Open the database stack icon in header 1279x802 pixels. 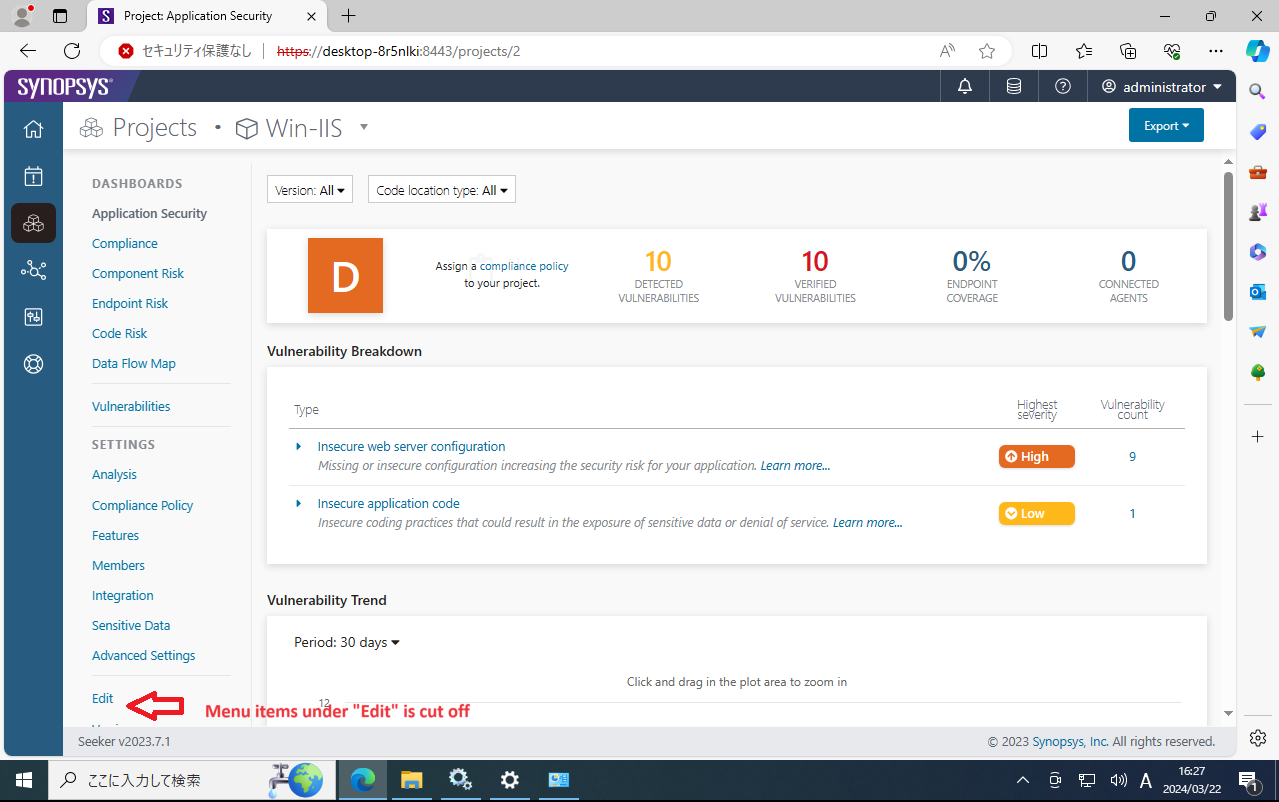tap(1014, 87)
